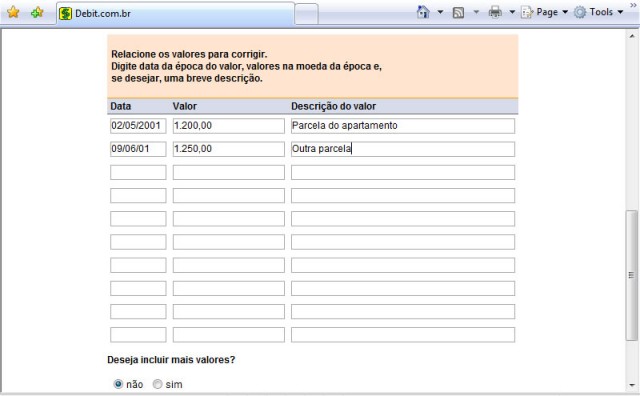Click the third row empty Data field

(138, 172)
